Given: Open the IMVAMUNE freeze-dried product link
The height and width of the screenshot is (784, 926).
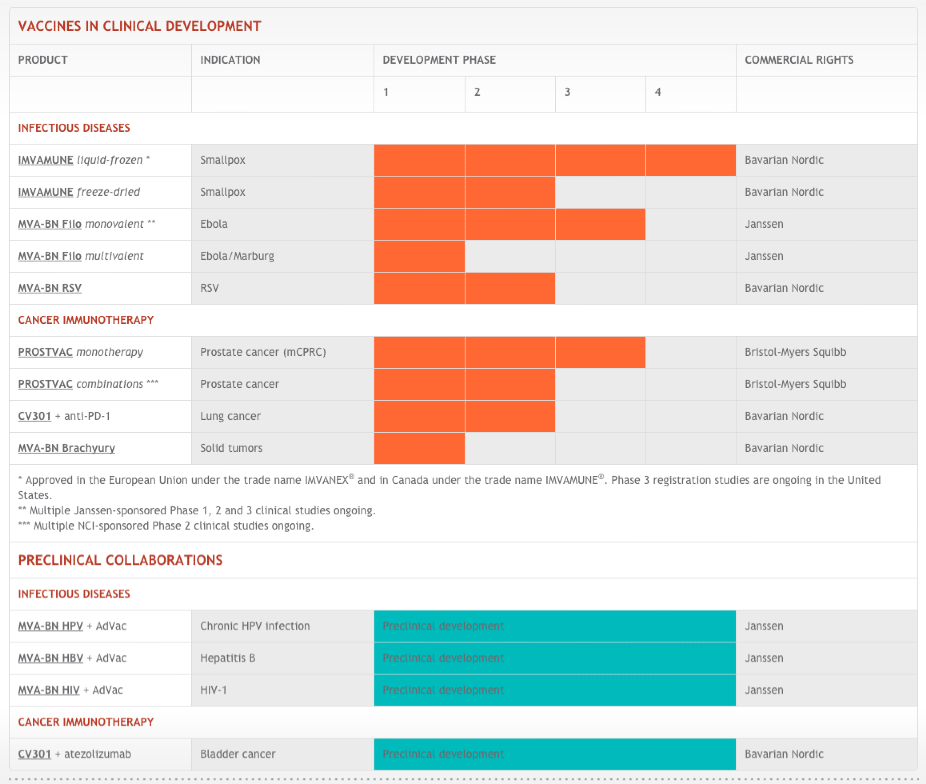Looking at the screenshot, I should pos(45,192).
